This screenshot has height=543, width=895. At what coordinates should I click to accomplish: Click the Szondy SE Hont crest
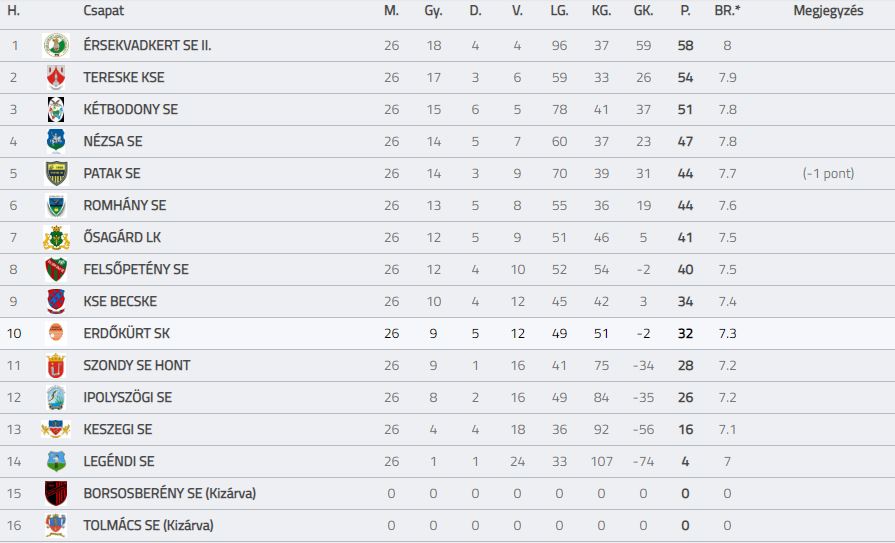[x=56, y=365]
